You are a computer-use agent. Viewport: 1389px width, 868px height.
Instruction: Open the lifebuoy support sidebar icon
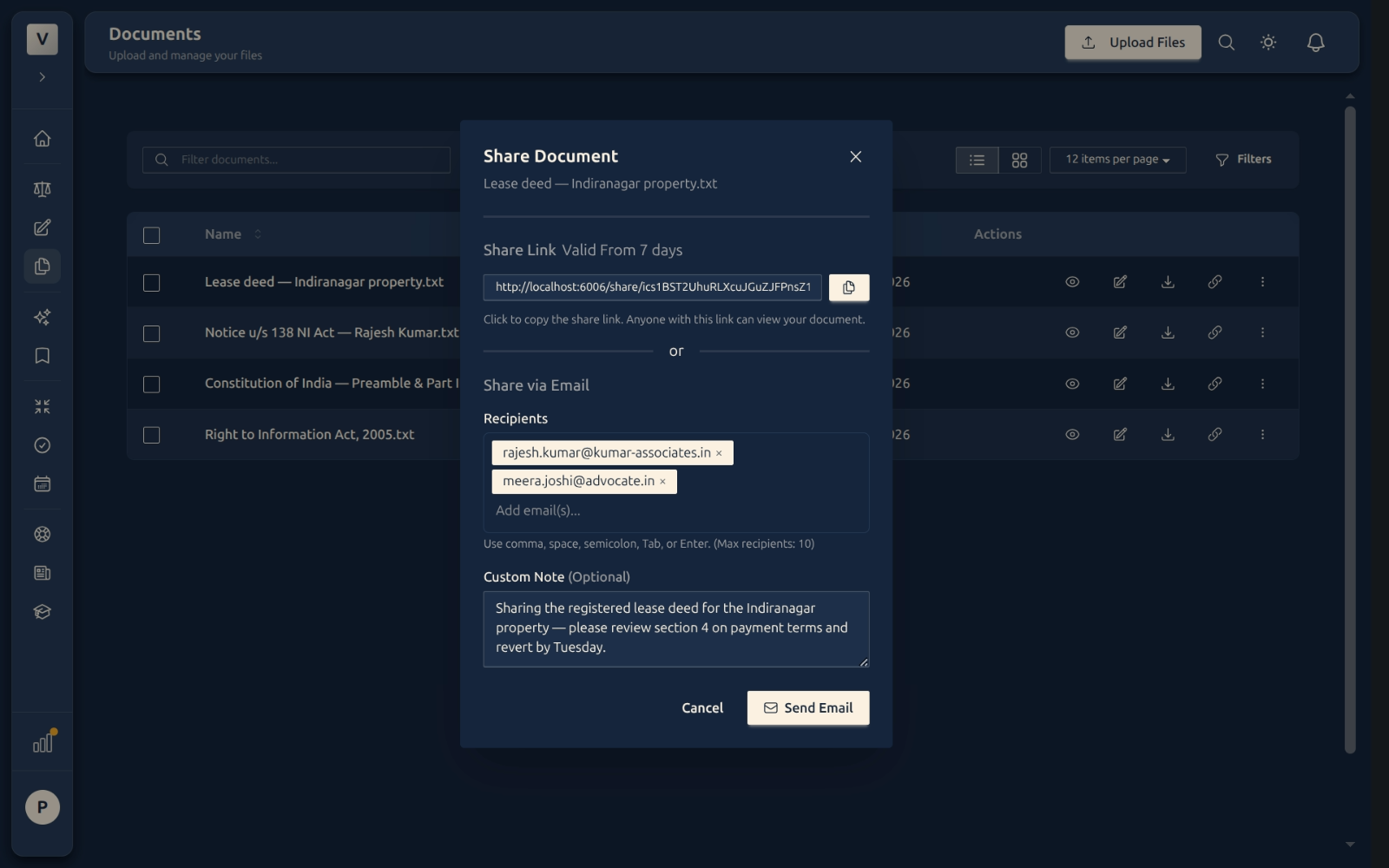pyautogui.click(x=42, y=535)
